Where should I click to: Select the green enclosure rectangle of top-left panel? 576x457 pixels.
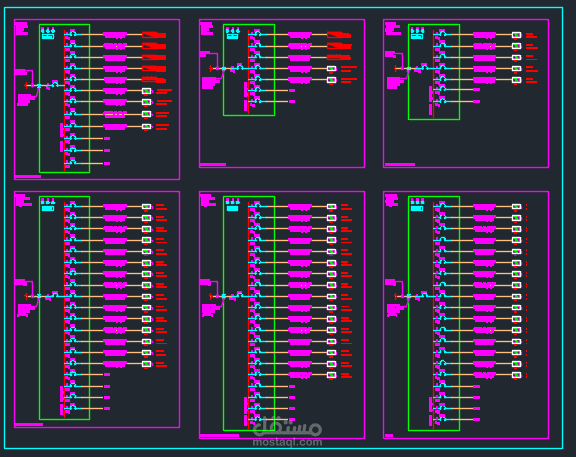tap(64, 98)
